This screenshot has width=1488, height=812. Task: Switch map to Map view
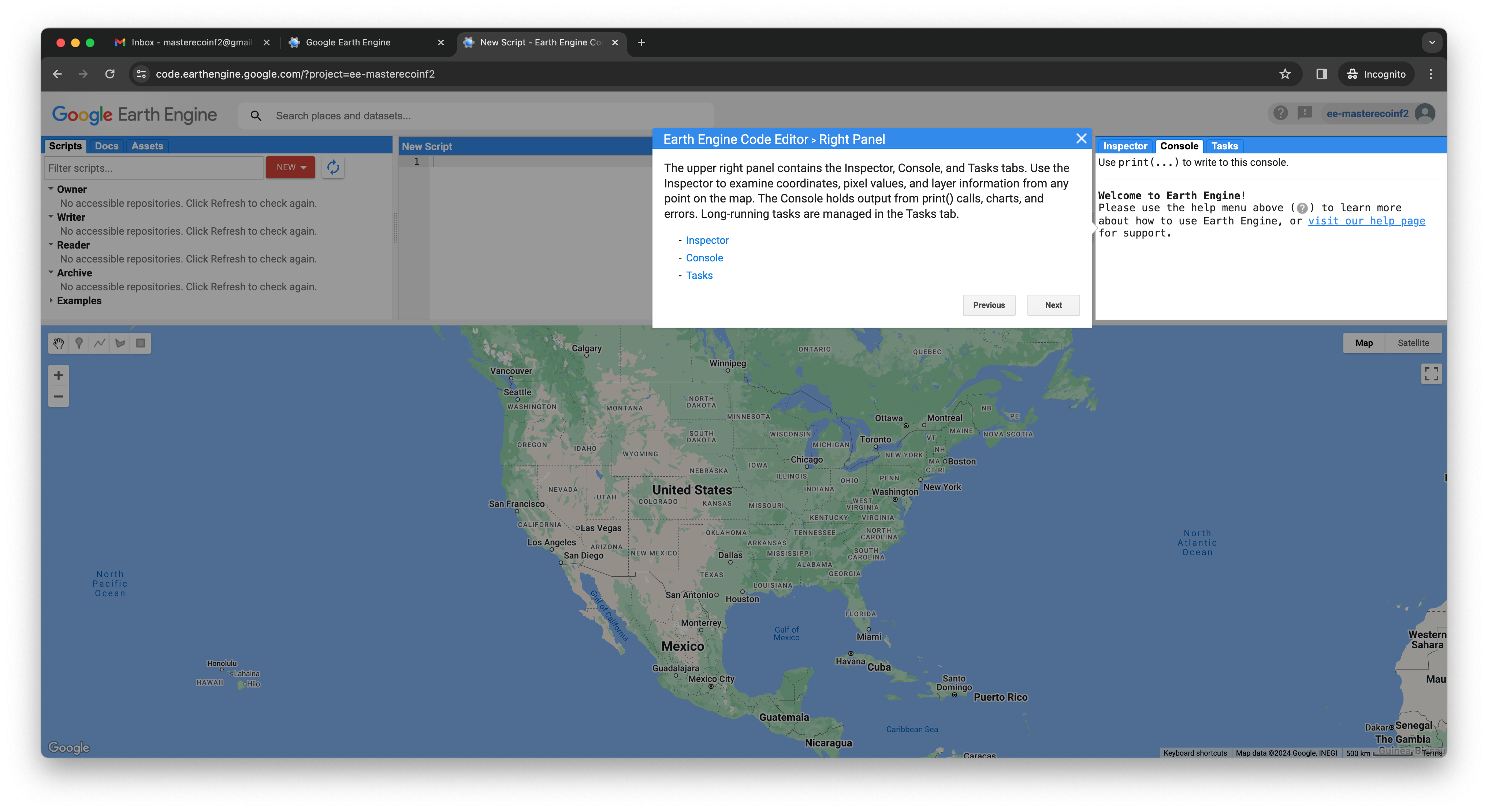coord(1364,343)
